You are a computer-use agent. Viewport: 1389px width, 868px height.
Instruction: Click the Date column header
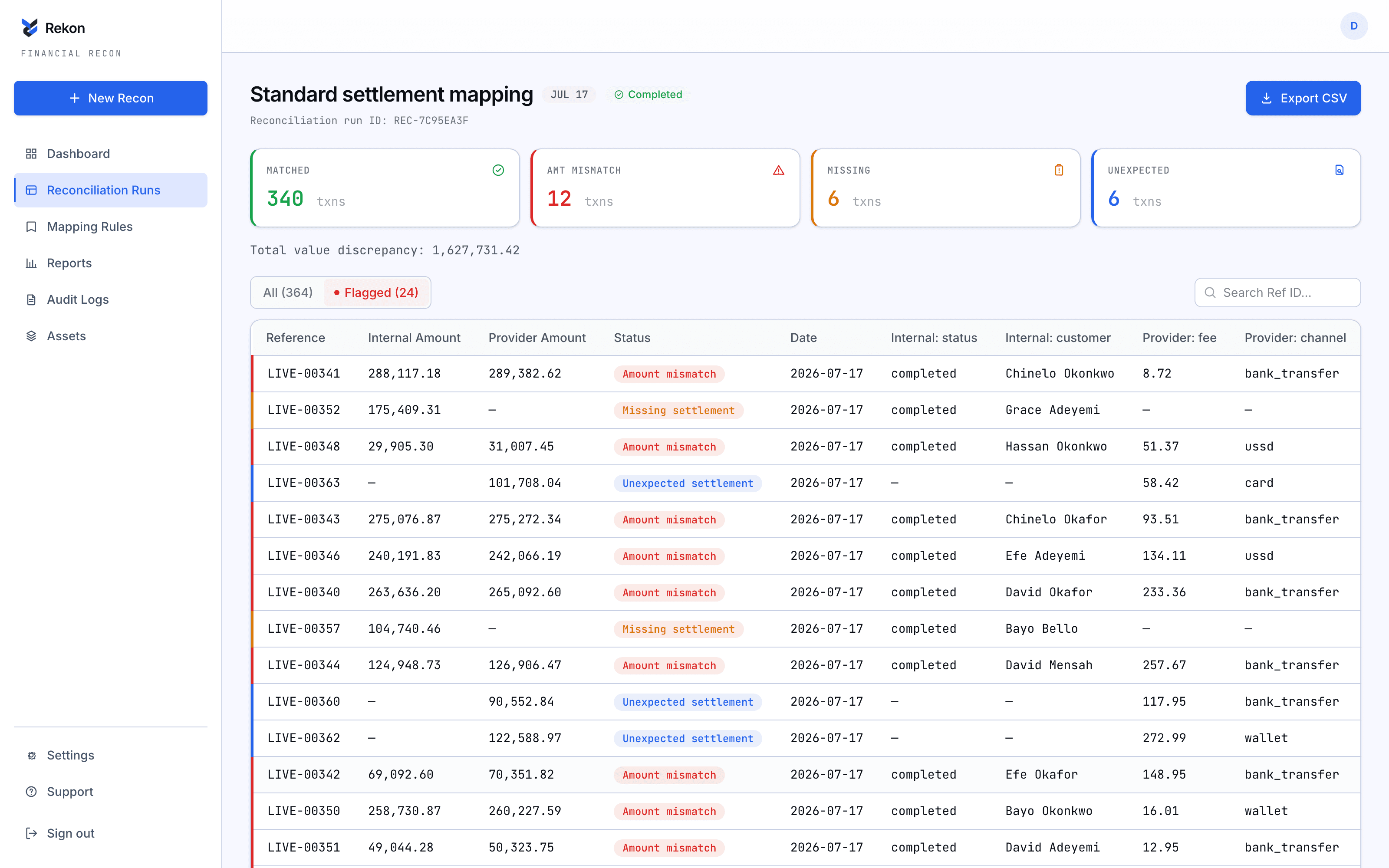tap(803, 338)
